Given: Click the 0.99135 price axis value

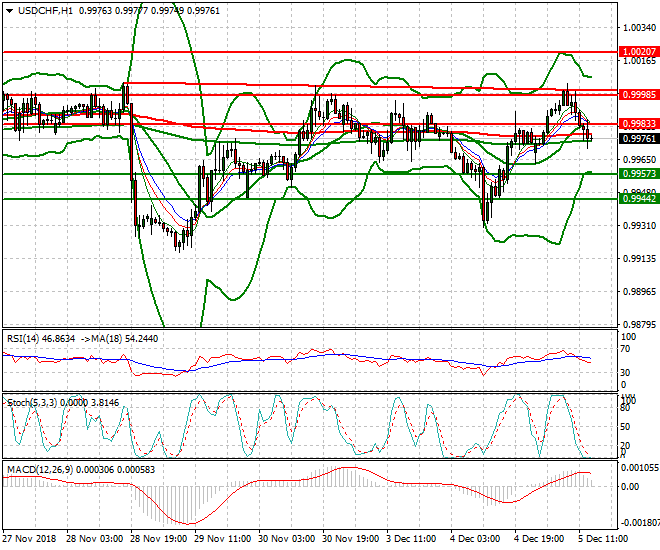Looking at the screenshot, I should tap(639, 258).
